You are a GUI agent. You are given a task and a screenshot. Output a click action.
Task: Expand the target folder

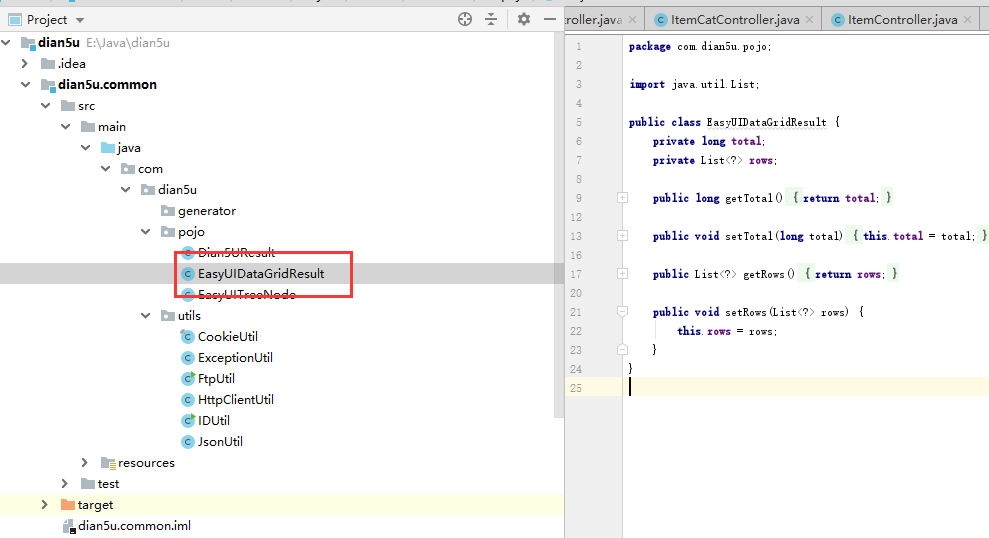coord(44,504)
